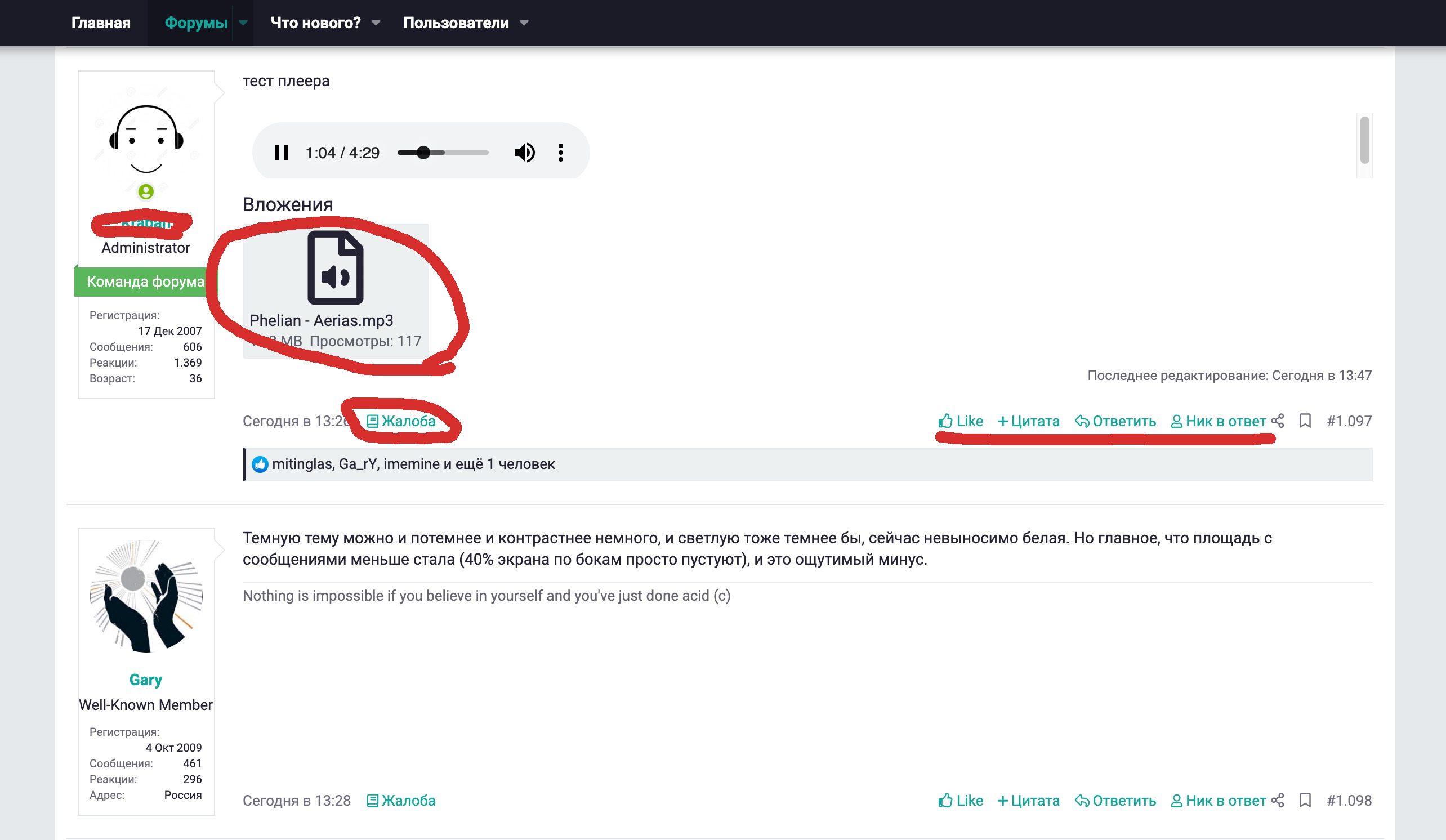Open audio player three-dot options menu
Screen dimensions: 1446x840
[561, 153]
